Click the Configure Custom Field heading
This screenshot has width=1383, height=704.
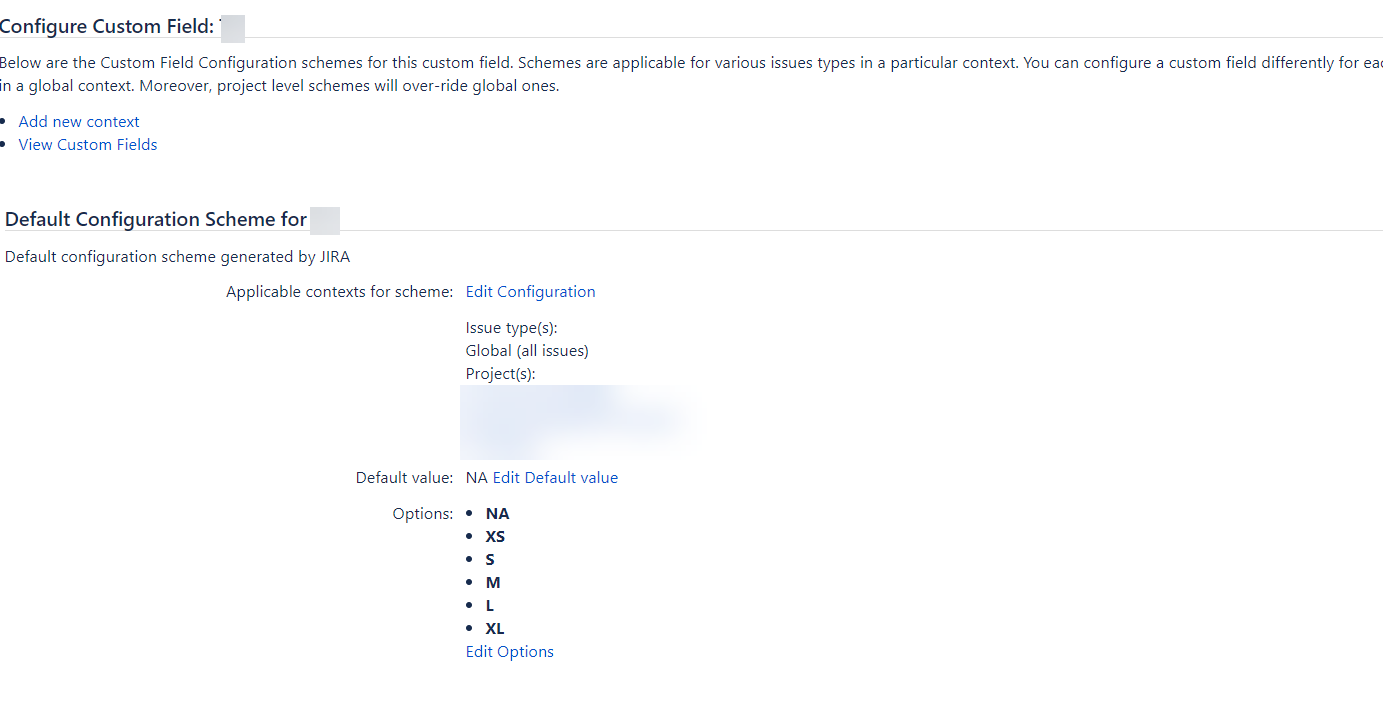point(107,27)
